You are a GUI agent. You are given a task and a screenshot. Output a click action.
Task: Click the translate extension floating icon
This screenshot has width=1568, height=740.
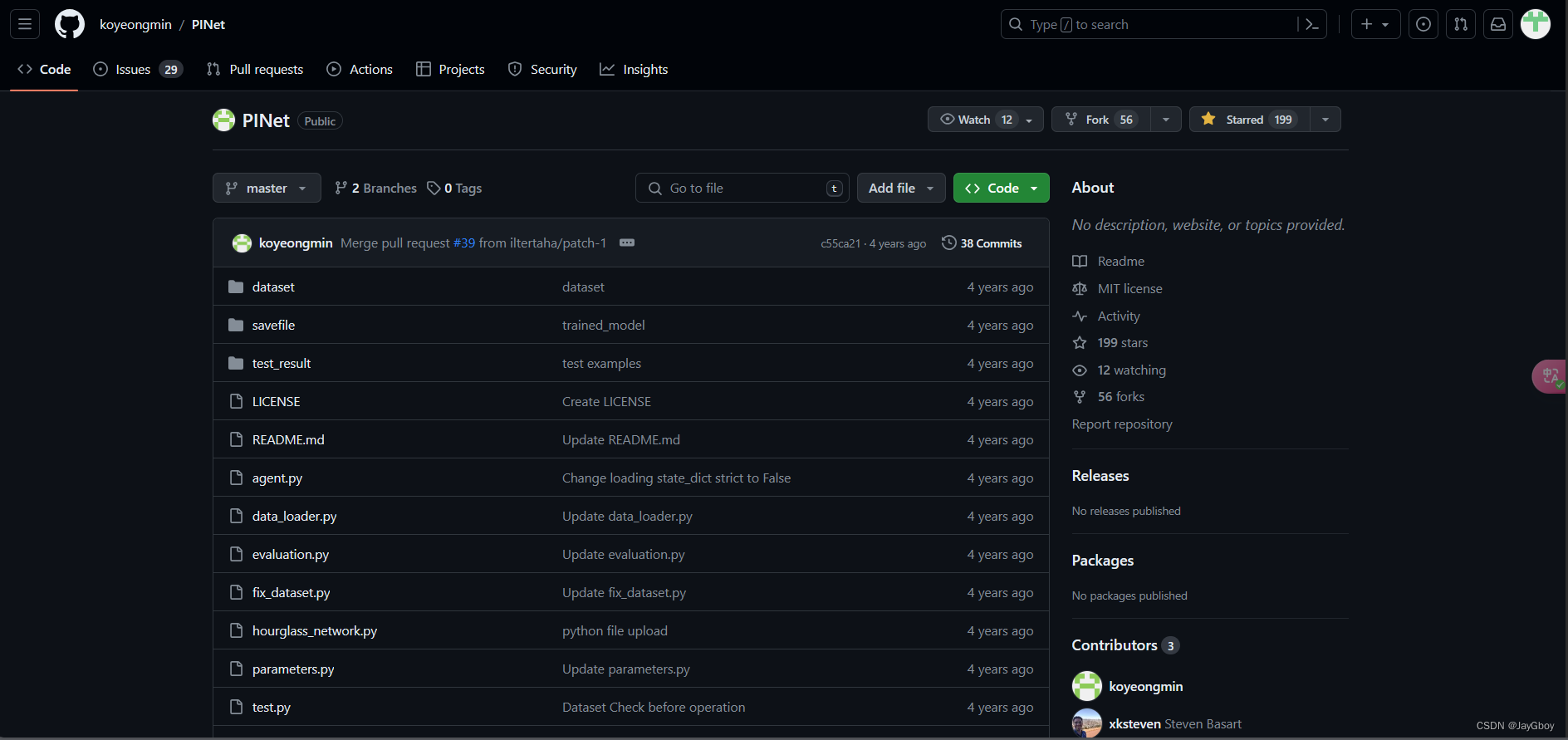[x=1550, y=376]
